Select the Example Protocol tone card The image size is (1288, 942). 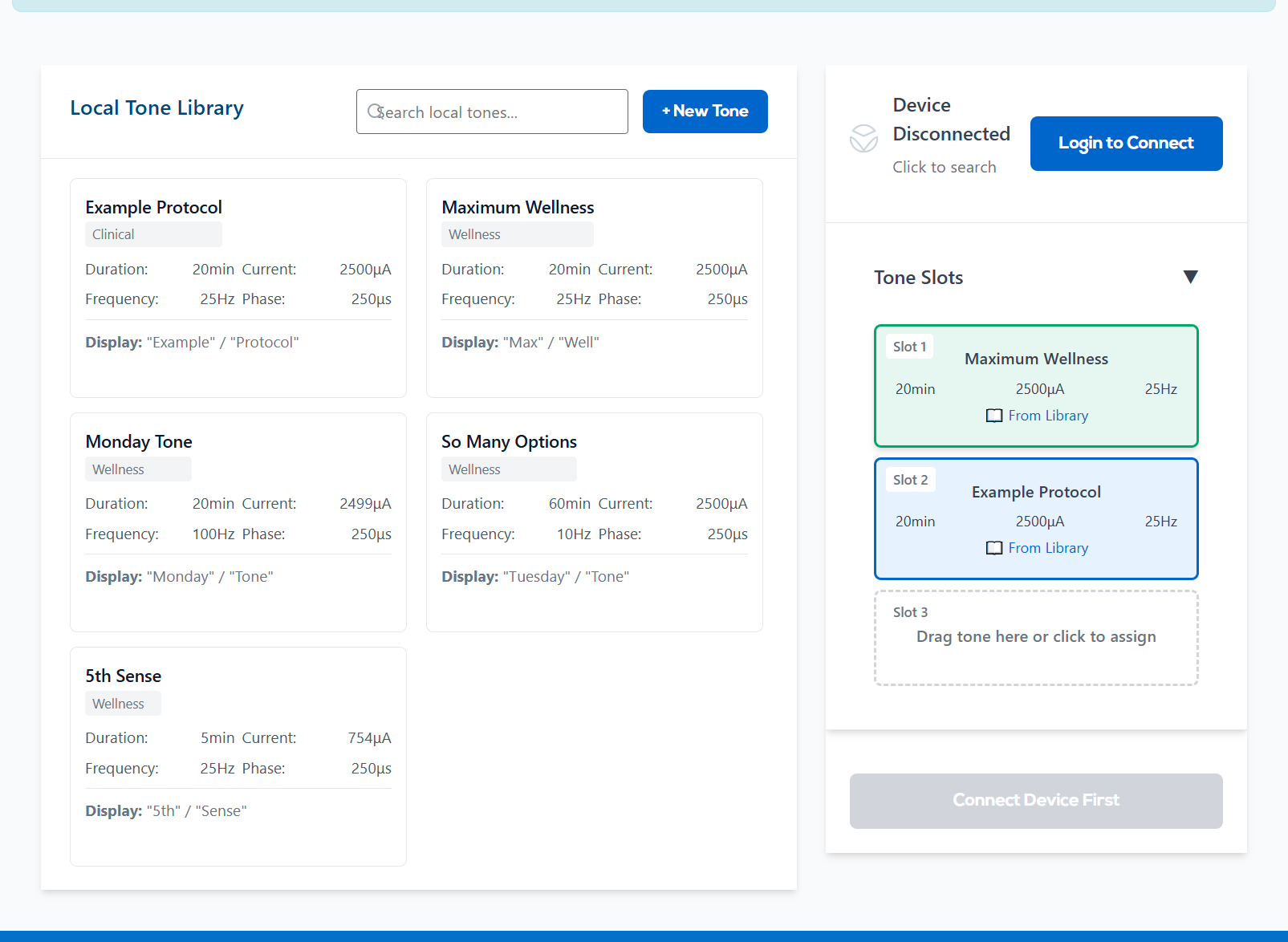click(x=238, y=288)
